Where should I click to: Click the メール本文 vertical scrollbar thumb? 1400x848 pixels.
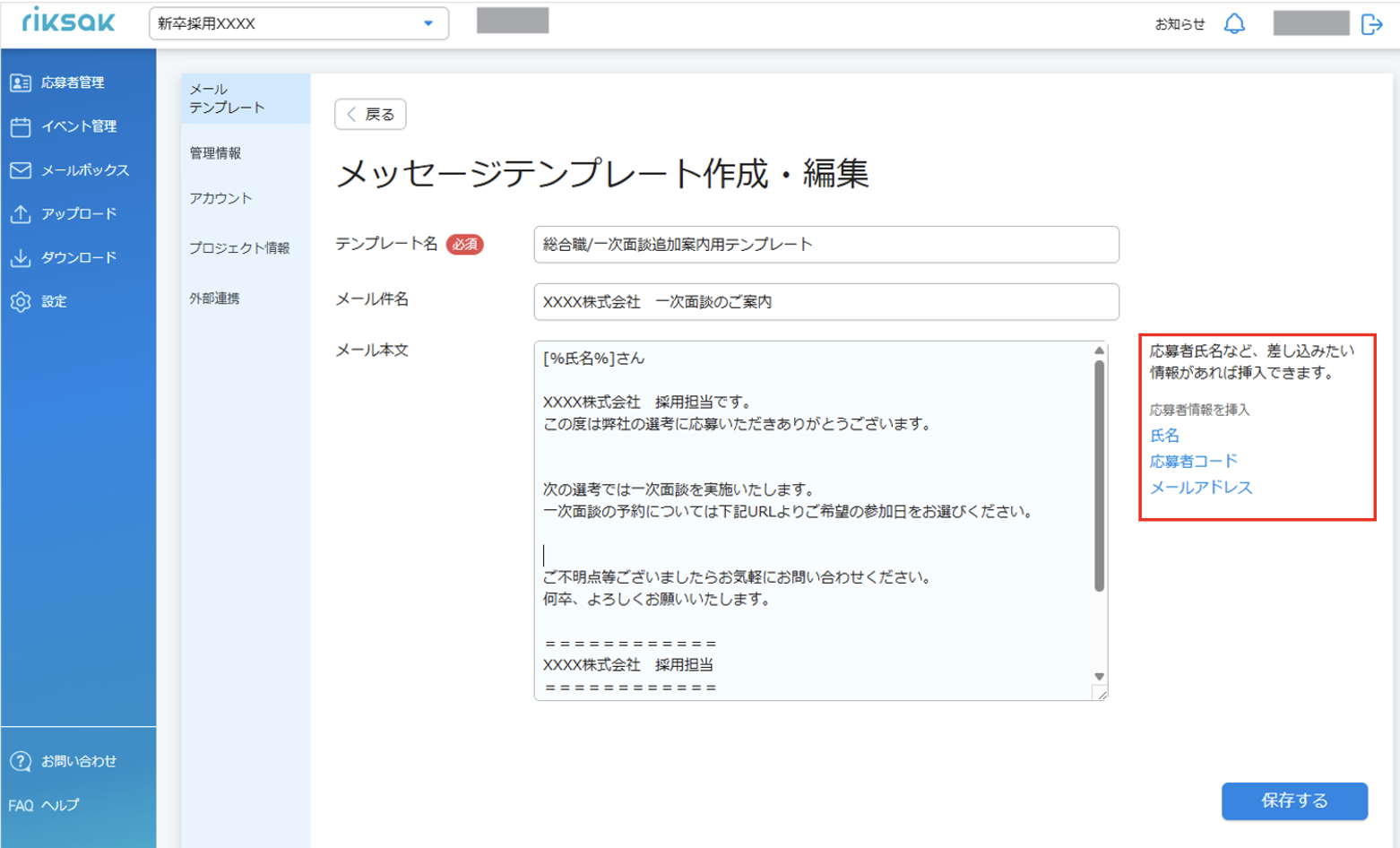1100,476
